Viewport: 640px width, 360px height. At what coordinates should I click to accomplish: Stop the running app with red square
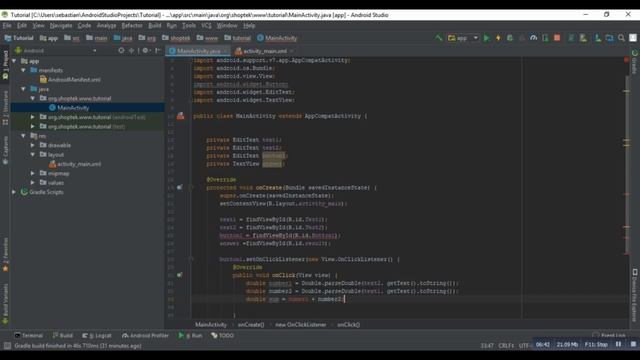tap(557, 38)
